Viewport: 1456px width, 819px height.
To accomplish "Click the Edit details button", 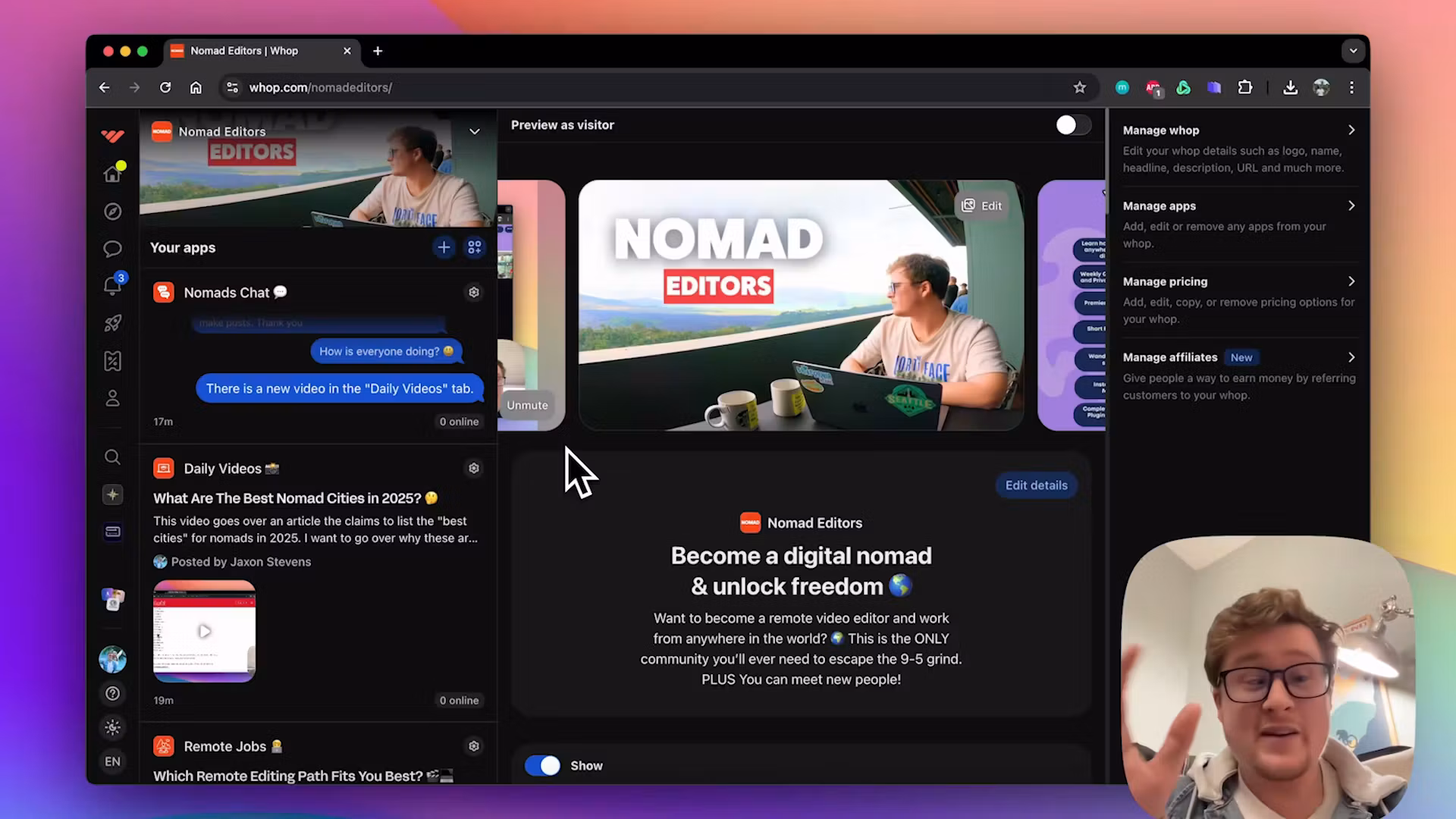I will coord(1036,485).
